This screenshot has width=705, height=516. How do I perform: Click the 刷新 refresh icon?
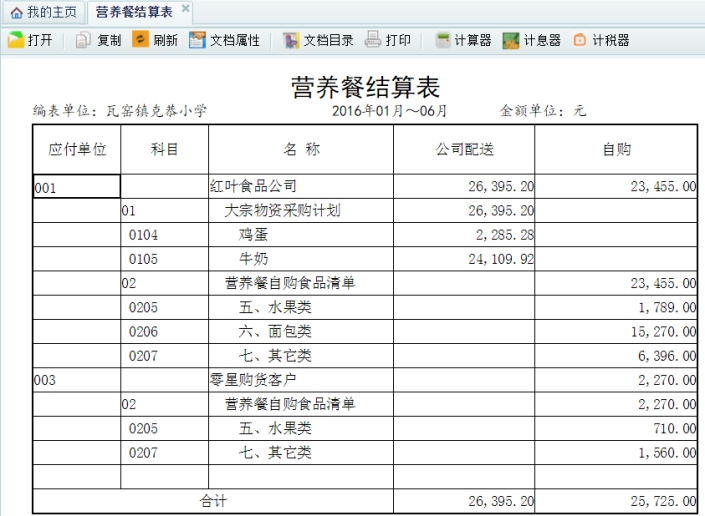click(140, 40)
